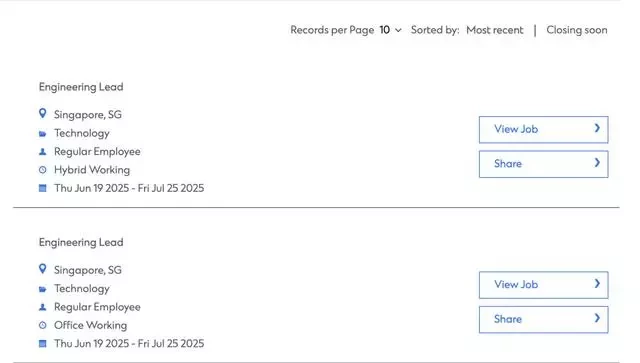Screen dimensions: 640x363
Task: Open the first Engineering Lead job title
Action: coord(81,87)
